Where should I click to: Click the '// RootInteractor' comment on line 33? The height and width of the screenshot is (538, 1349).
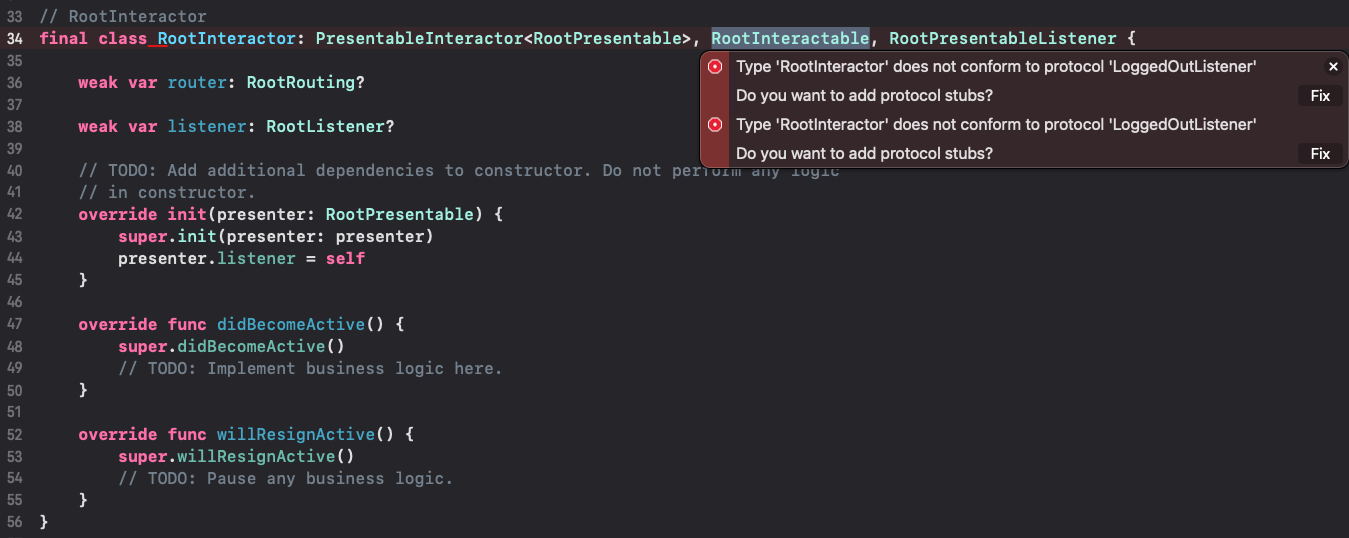tap(123, 17)
